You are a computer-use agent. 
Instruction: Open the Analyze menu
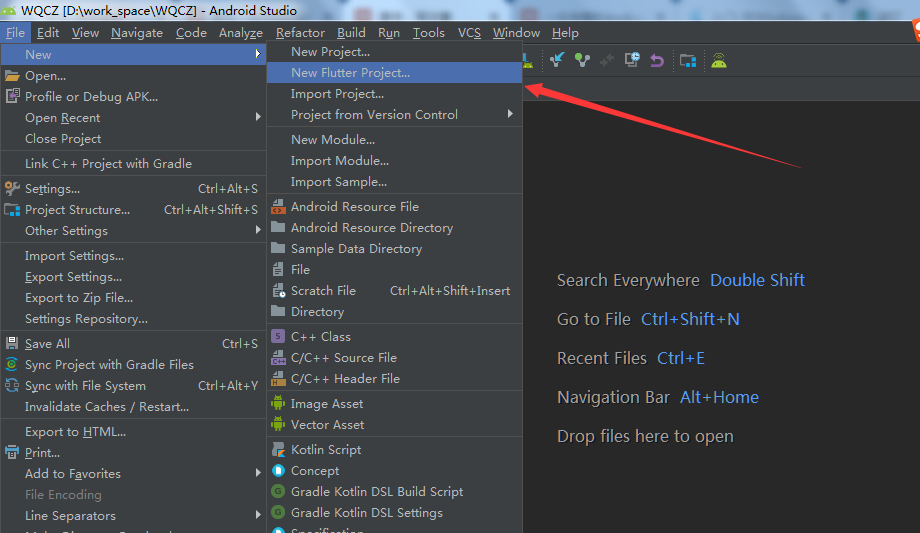[241, 33]
